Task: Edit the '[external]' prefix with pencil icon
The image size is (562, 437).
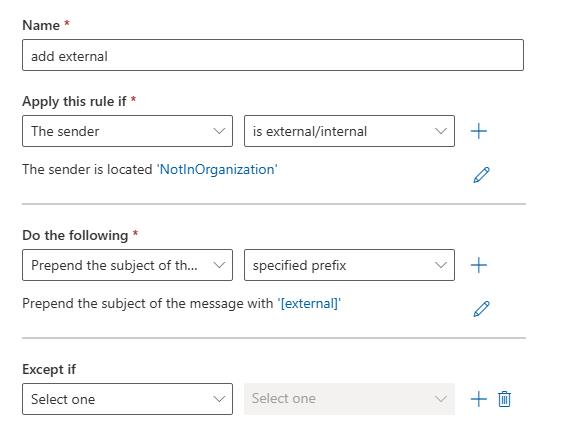Action: pyautogui.click(x=481, y=309)
